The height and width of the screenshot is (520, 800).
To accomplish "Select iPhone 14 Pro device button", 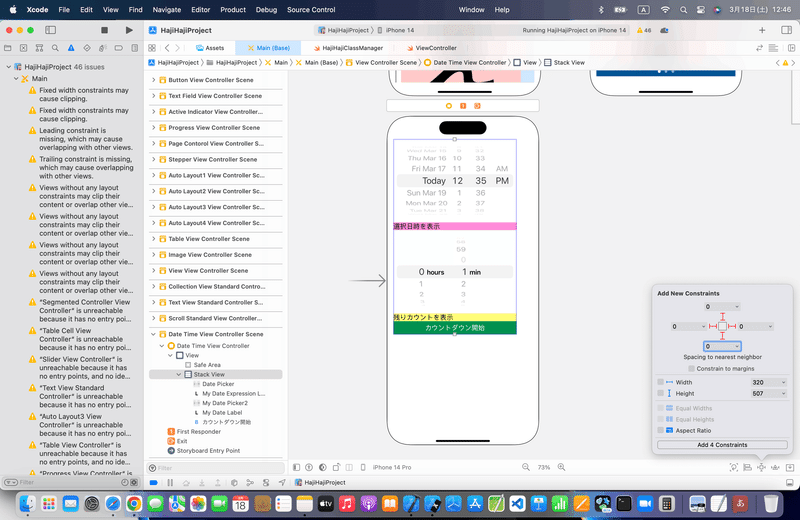I will [392, 467].
